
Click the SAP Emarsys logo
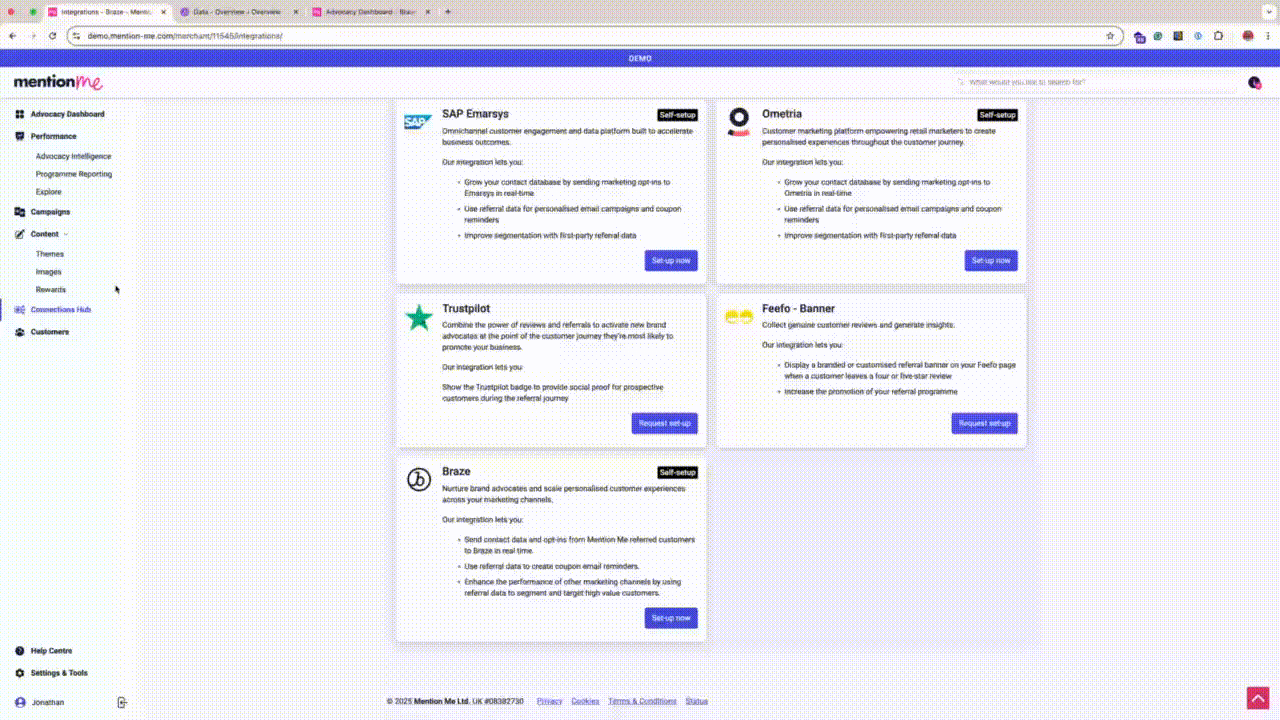pyautogui.click(x=417, y=122)
